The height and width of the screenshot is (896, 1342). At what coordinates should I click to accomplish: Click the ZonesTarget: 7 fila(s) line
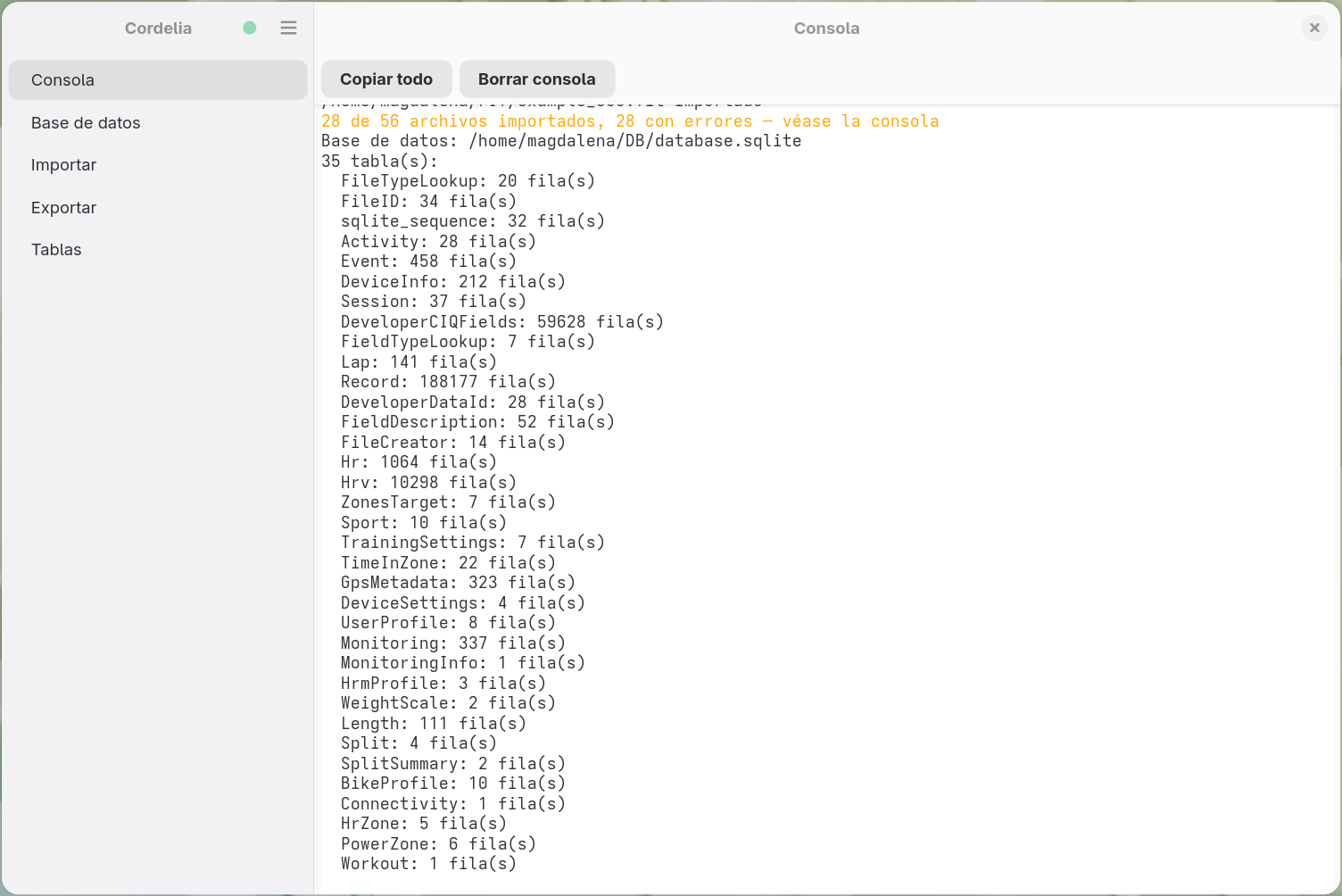(x=448, y=502)
